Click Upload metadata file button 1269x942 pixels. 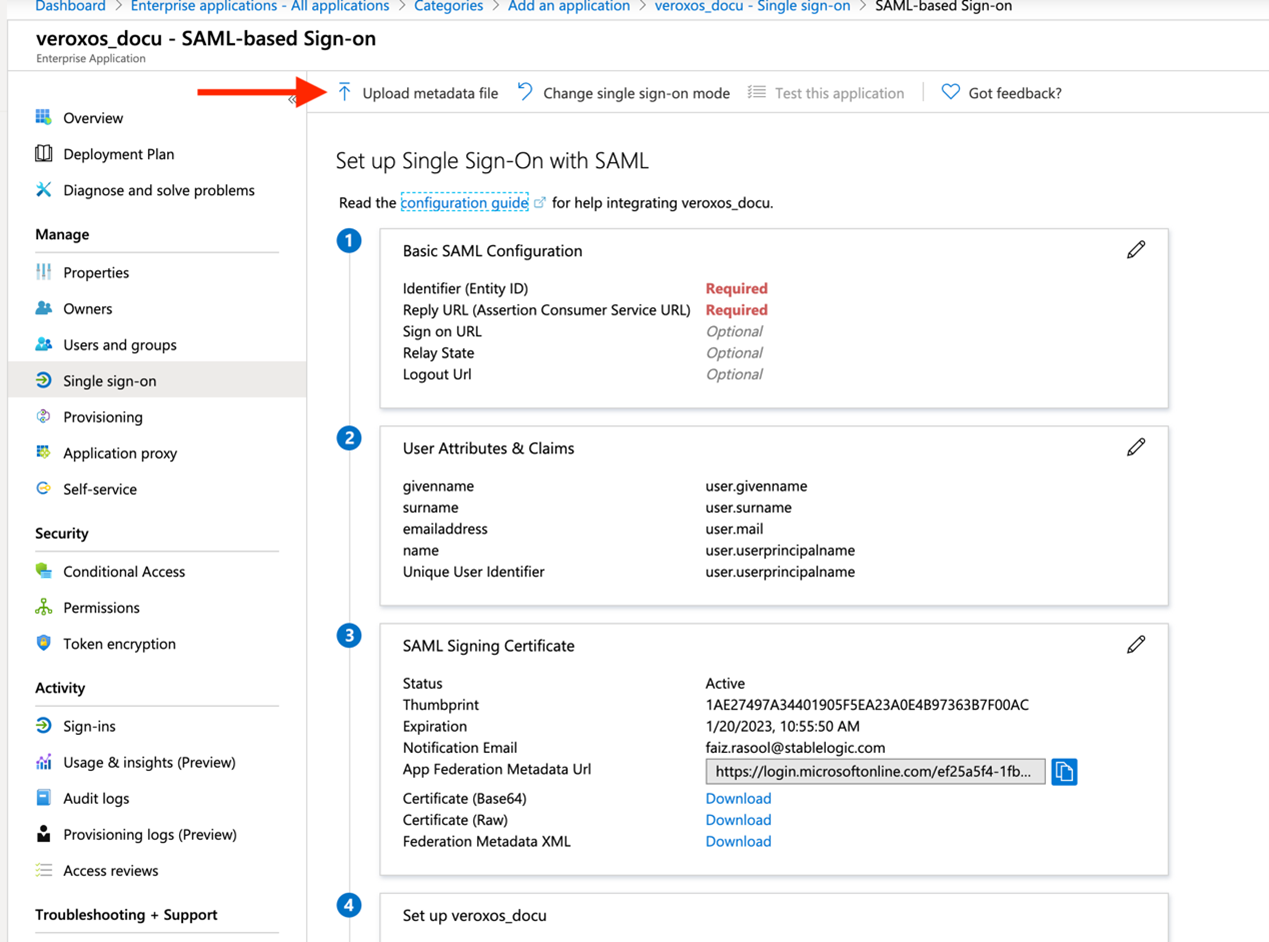[x=418, y=93]
